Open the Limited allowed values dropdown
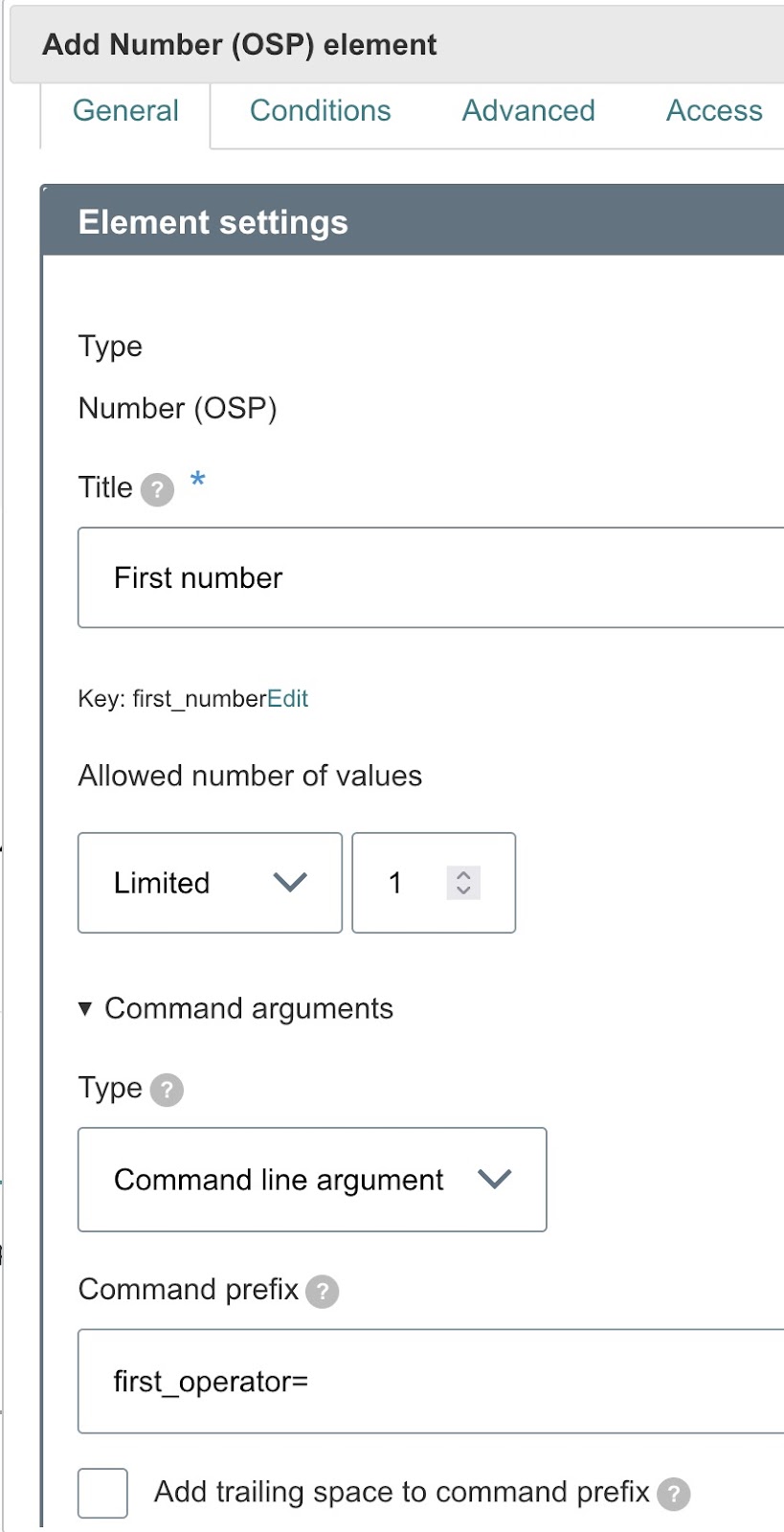The image size is (784, 1532). click(210, 883)
